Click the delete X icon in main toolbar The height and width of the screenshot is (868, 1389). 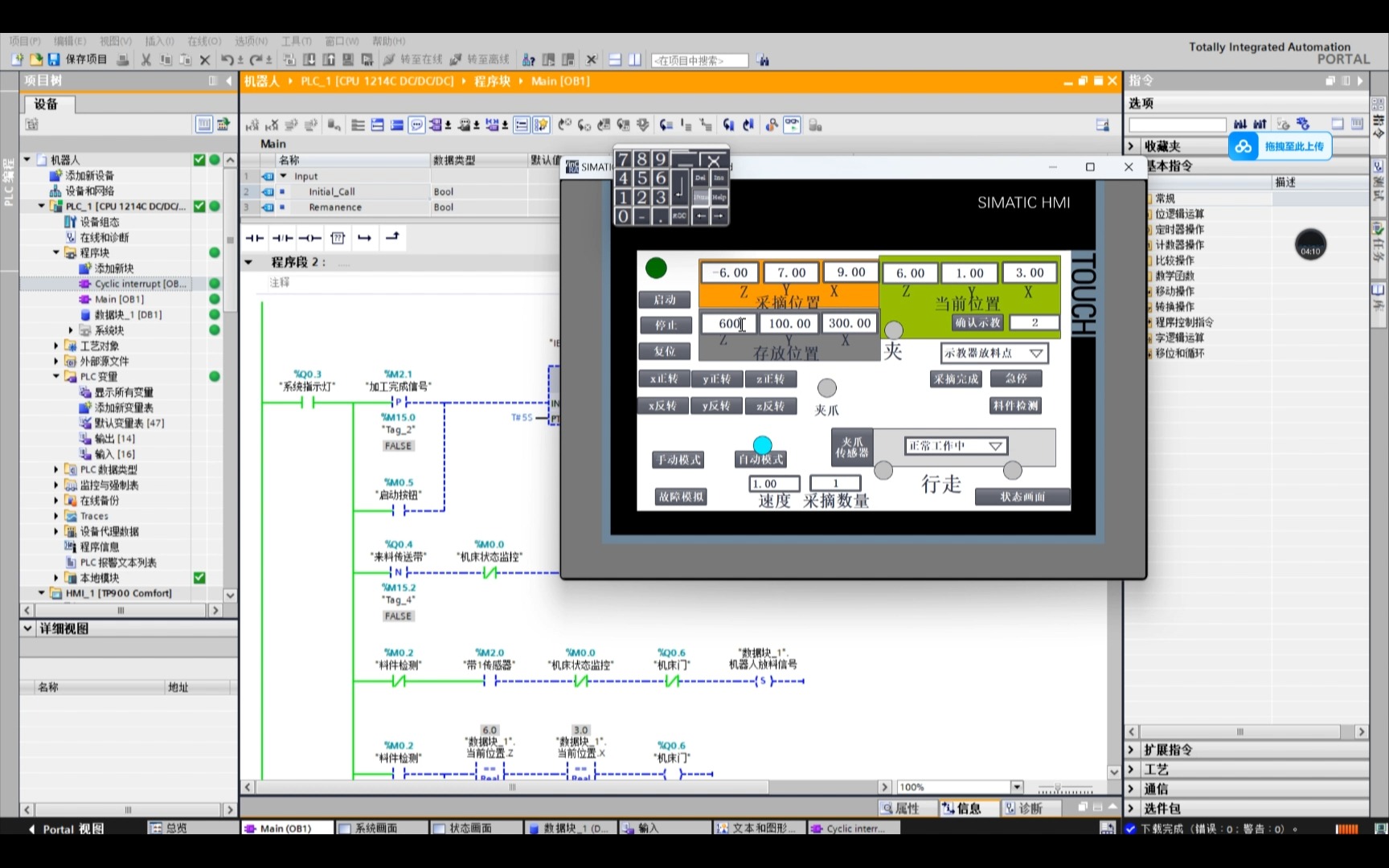coord(204,59)
